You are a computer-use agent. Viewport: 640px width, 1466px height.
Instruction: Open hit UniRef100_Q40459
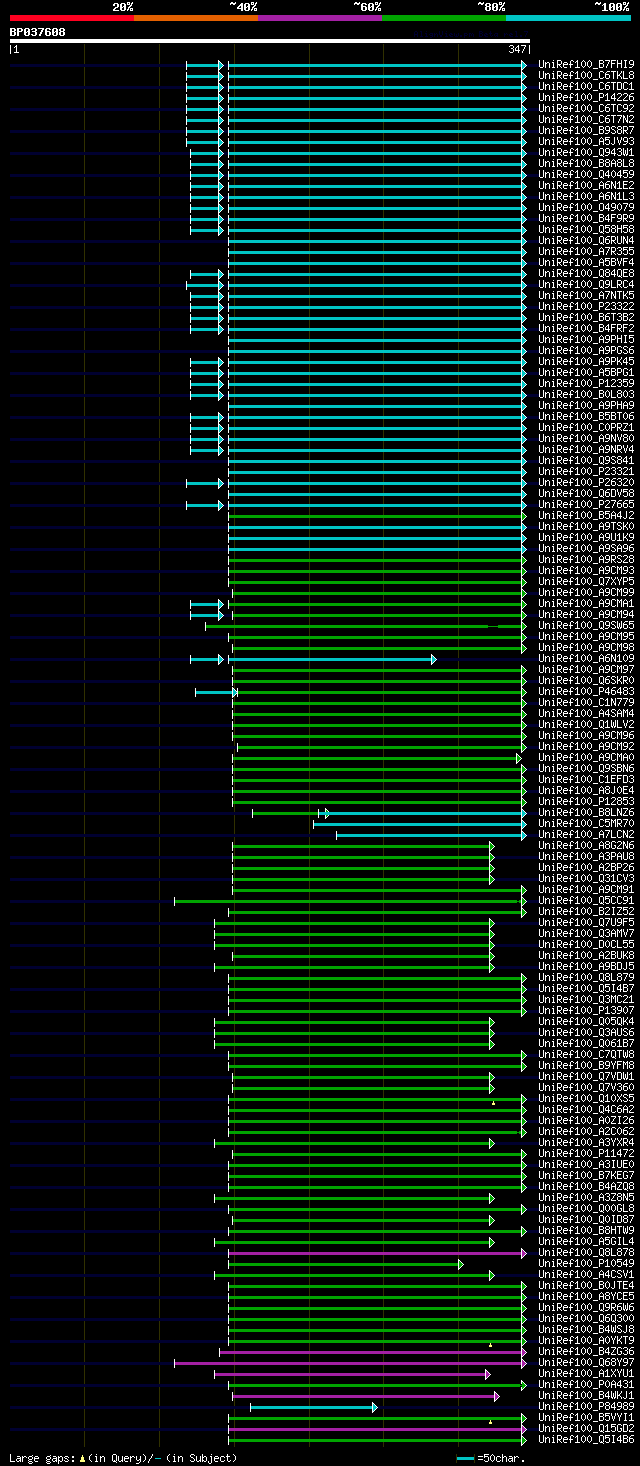pos(586,174)
